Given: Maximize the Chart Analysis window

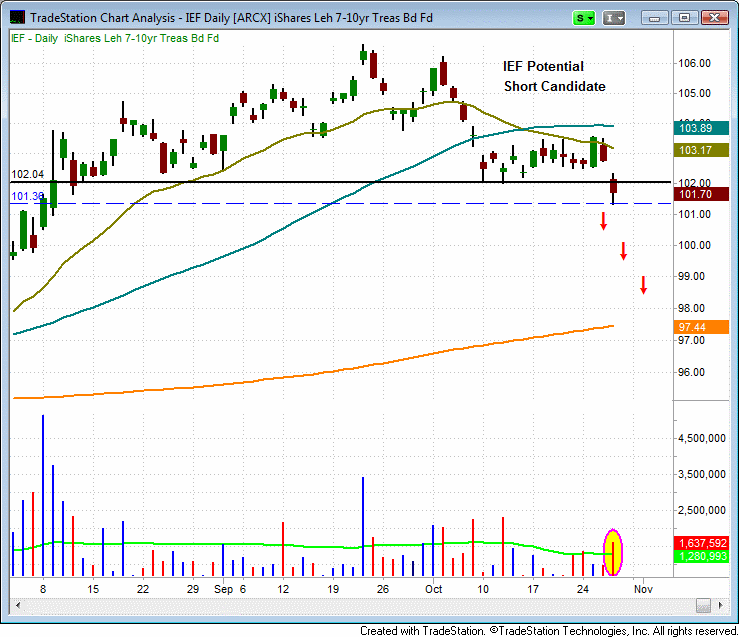Looking at the screenshot, I should 684,18.
